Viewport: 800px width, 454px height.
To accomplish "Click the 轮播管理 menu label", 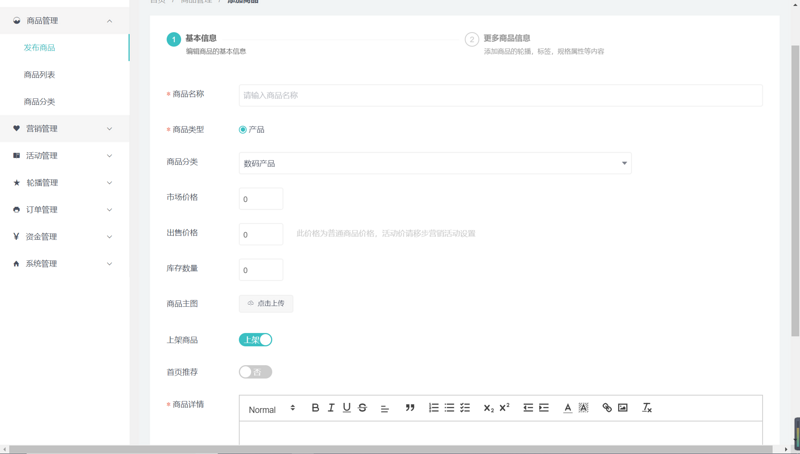I will 42,183.
